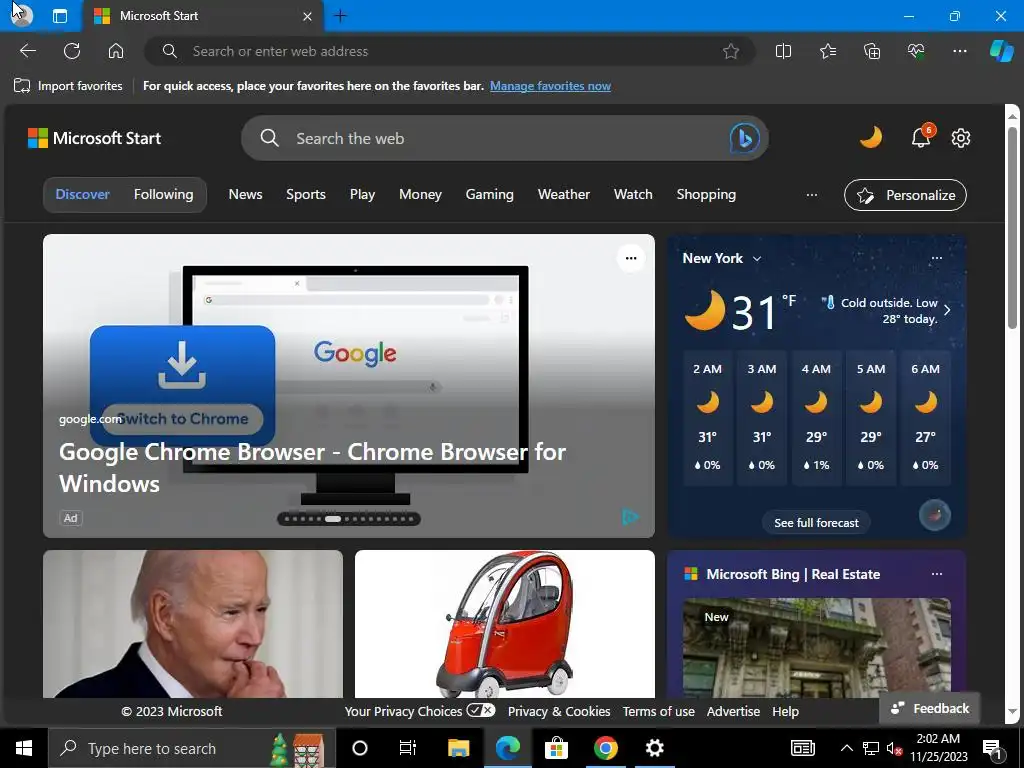Open the tab actions menu icon

[59, 16]
